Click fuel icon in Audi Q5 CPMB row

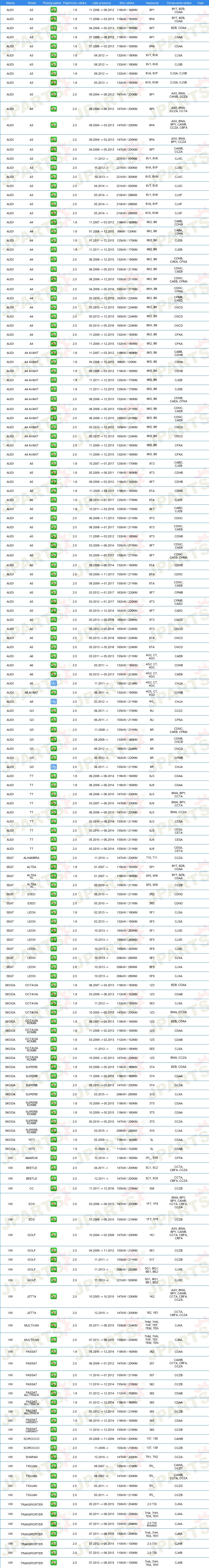pos(53,758)
